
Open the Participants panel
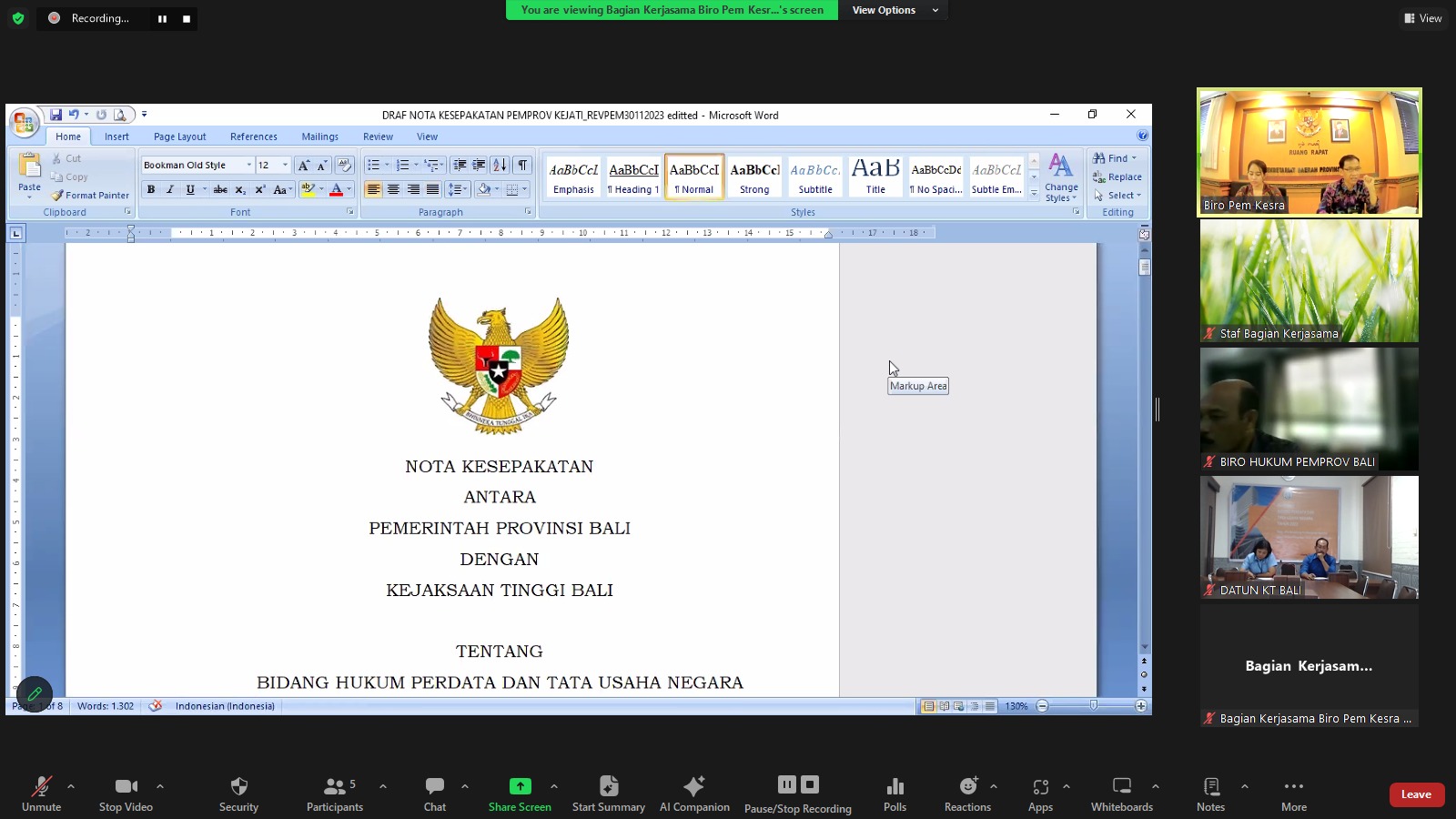pyautogui.click(x=335, y=794)
